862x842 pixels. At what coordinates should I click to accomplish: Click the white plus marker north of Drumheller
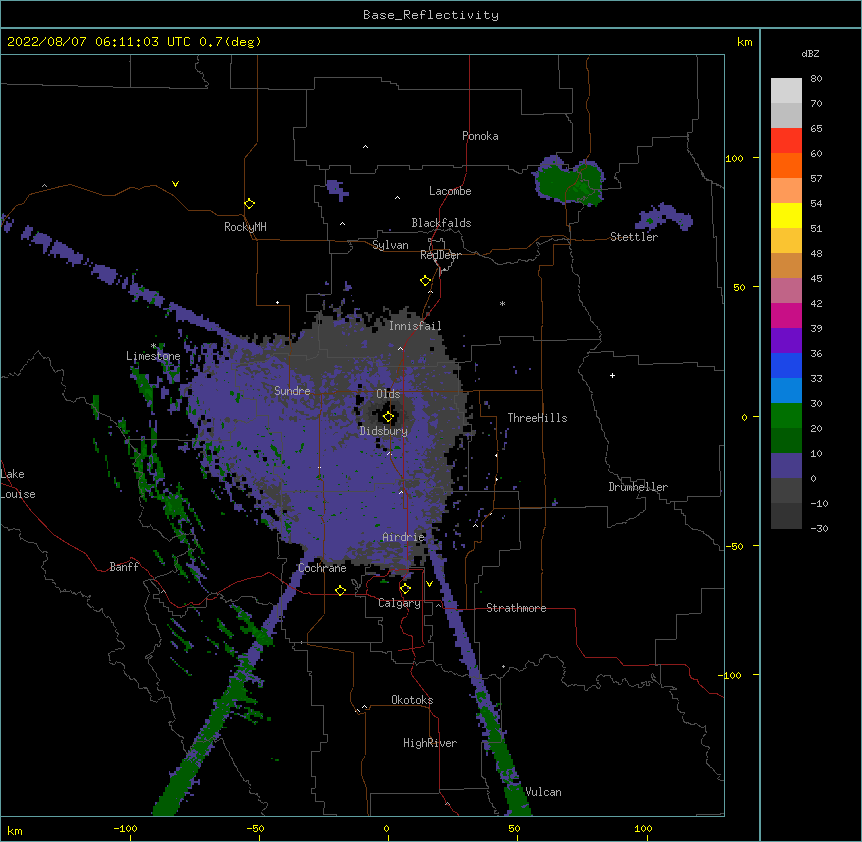pos(612,375)
